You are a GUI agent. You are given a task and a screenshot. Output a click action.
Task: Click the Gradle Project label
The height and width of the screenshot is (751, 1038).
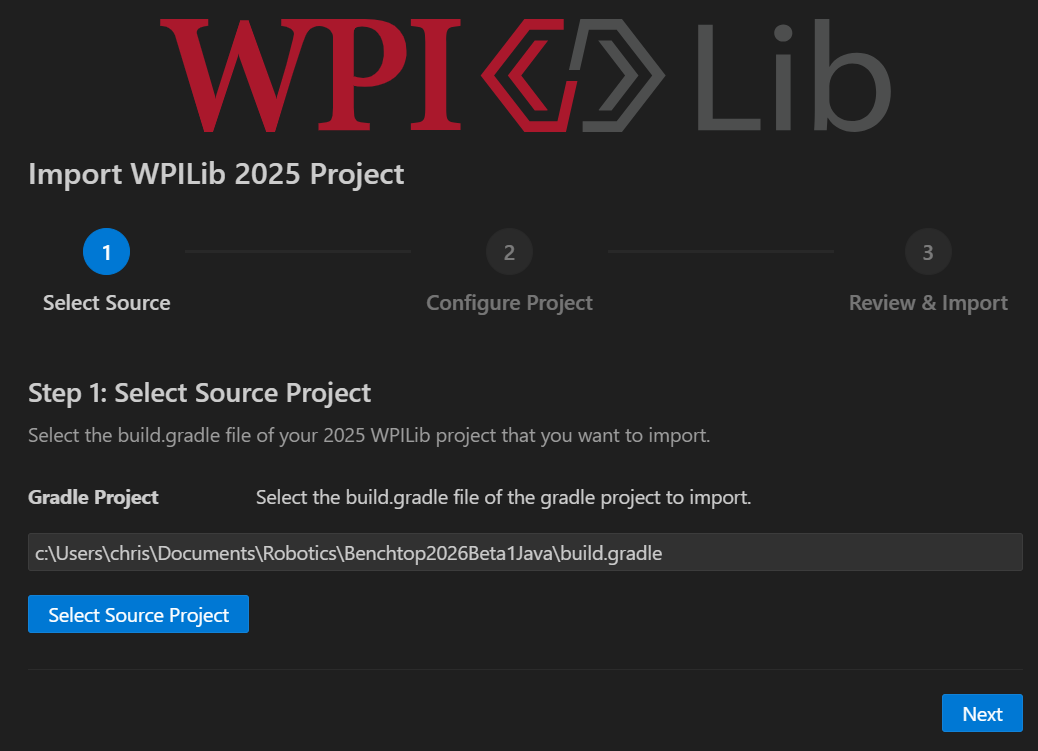pyautogui.click(x=93, y=497)
